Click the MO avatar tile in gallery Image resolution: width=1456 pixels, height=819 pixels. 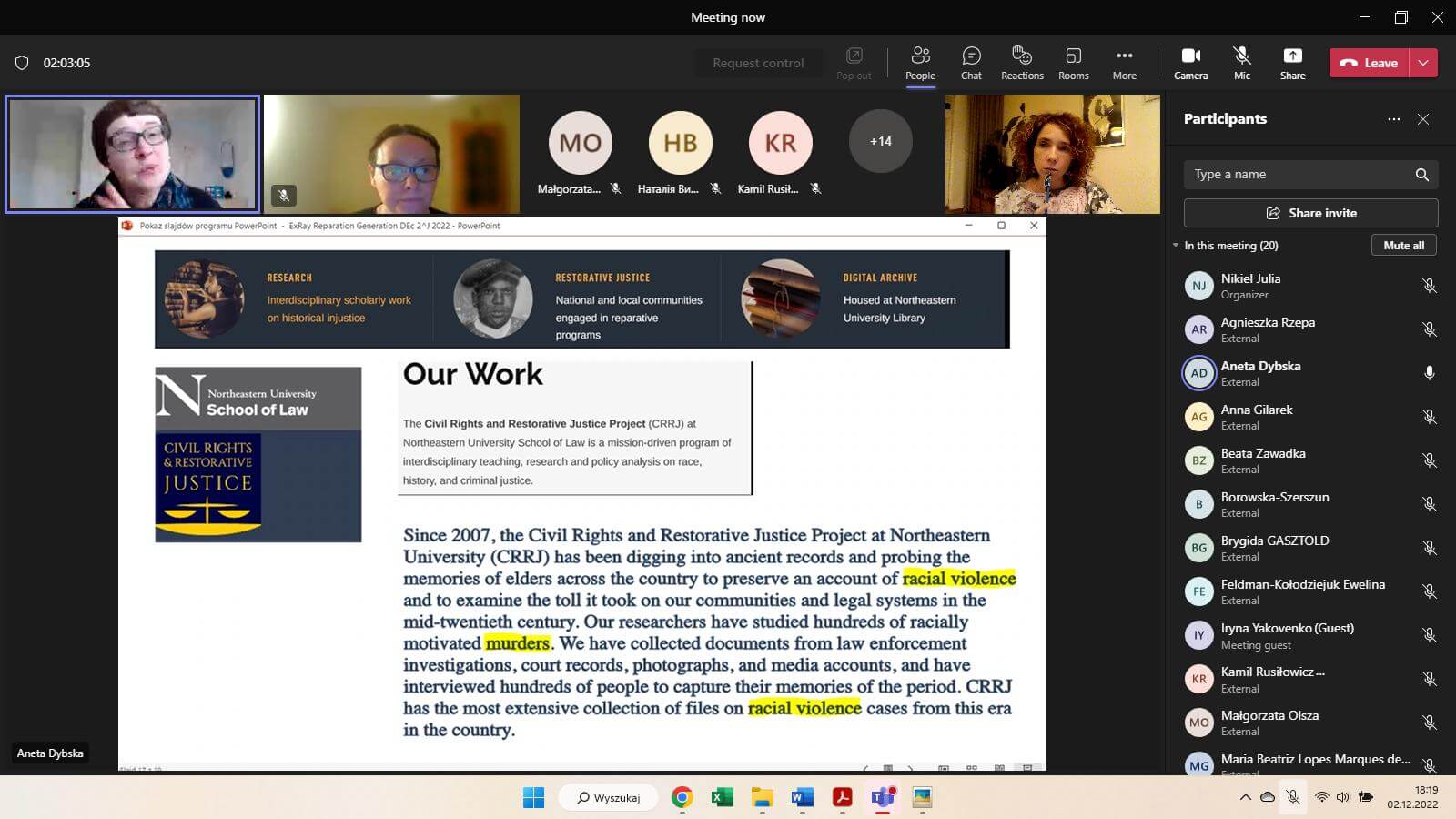581,143
